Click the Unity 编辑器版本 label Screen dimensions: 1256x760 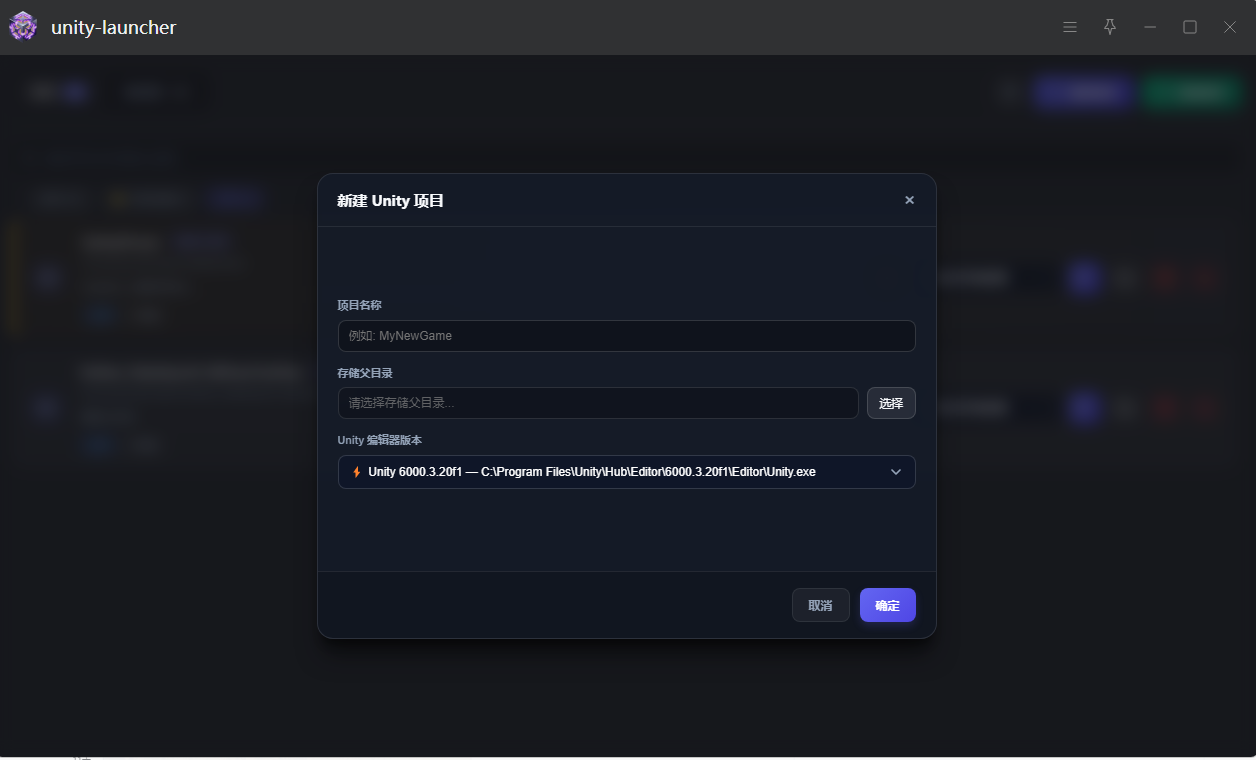380,440
